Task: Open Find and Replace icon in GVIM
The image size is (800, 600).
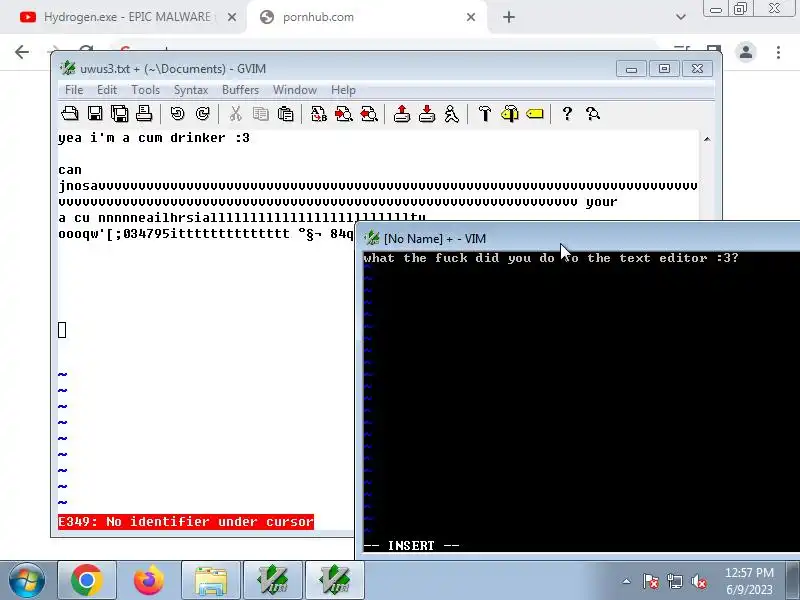Action: [319, 113]
